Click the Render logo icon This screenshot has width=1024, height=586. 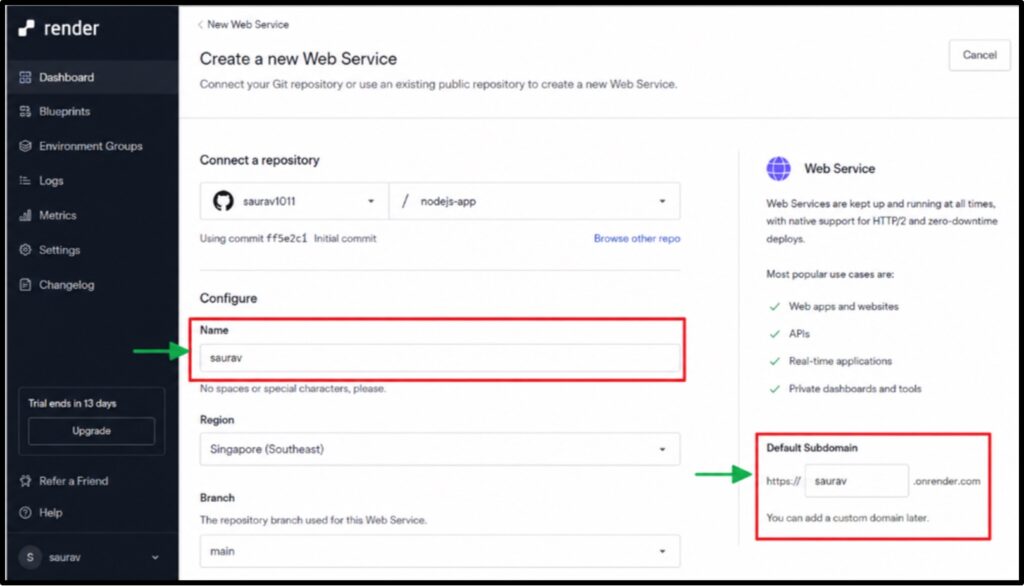pyautogui.click(x=26, y=27)
